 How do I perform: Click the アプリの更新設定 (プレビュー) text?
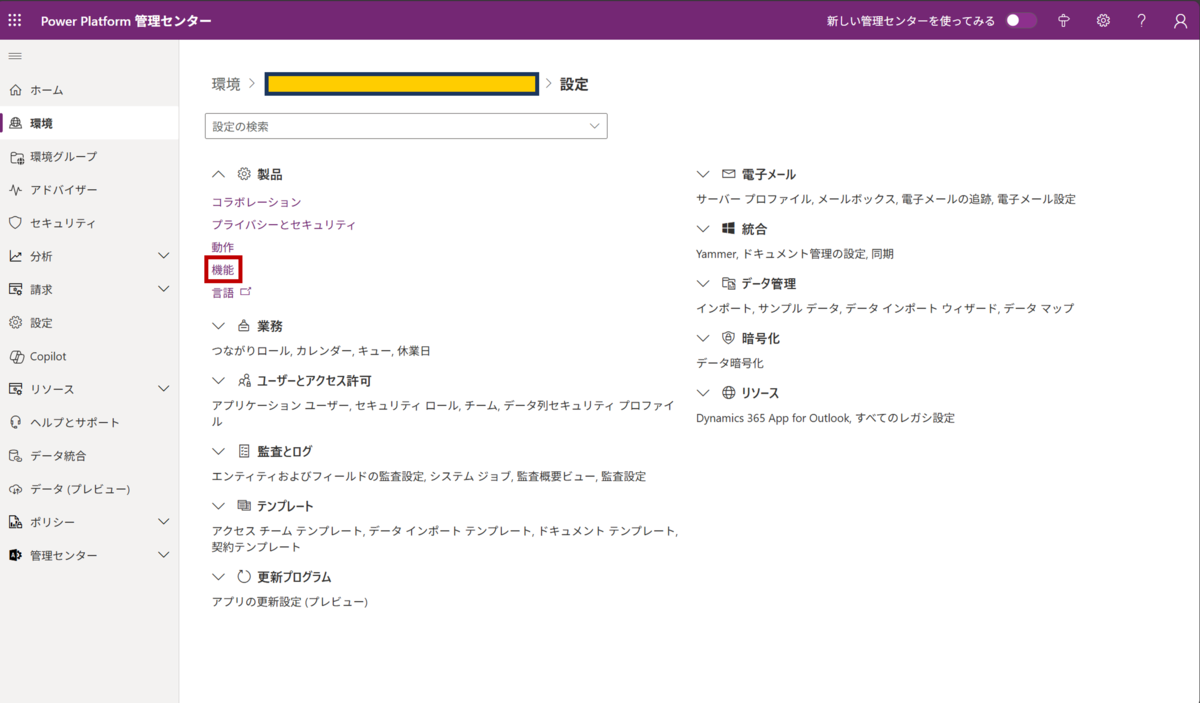(x=290, y=602)
